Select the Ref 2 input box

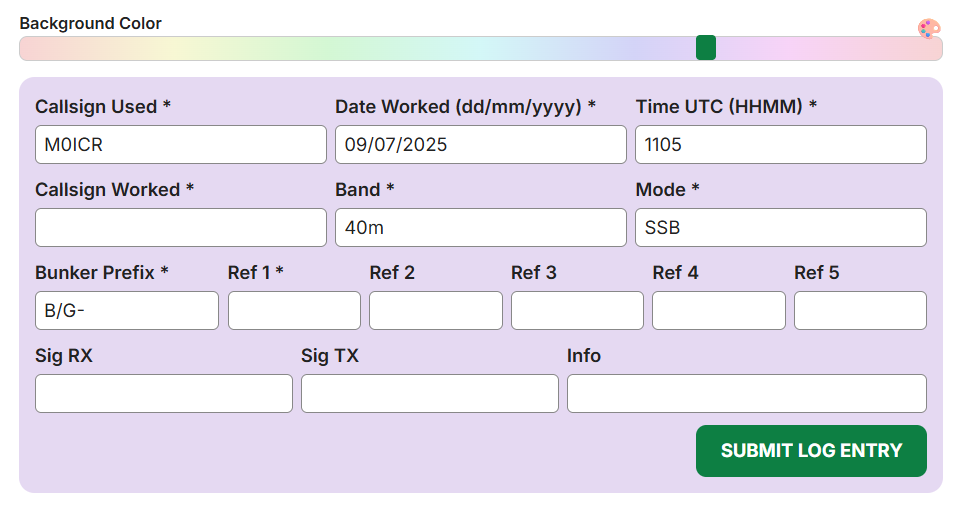tap(435, 311)
